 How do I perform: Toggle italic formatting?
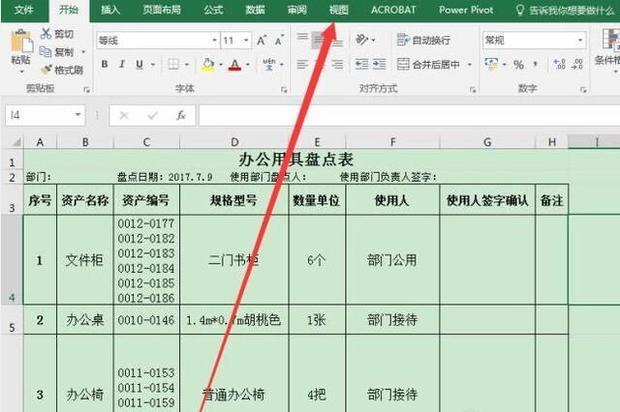pyautogui.click(x=122, y=64)
